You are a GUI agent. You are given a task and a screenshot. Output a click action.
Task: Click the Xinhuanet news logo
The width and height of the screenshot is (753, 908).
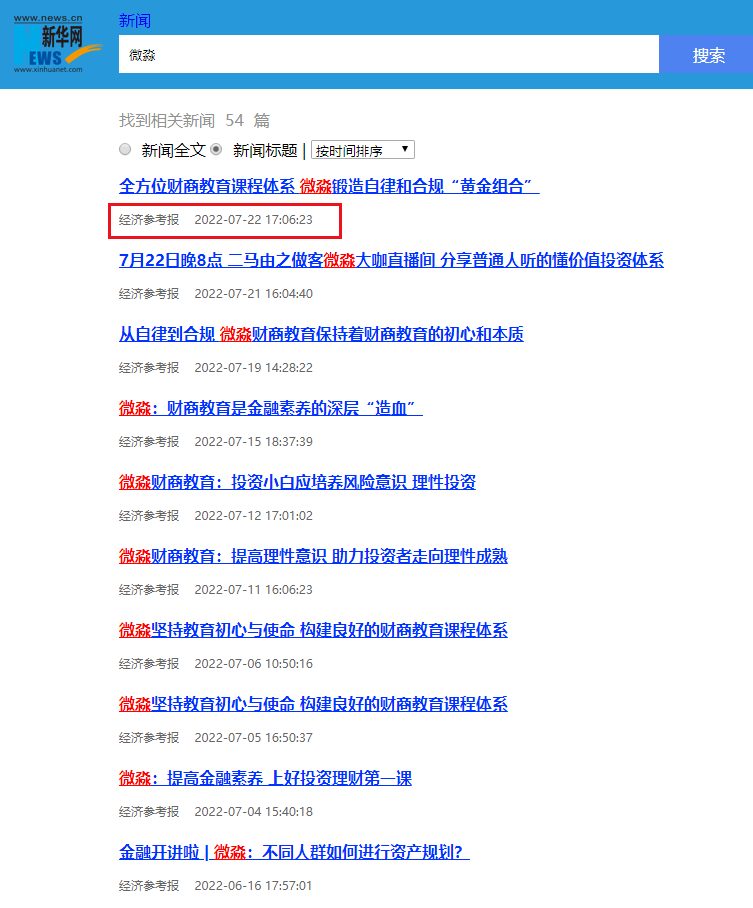[x=56, y=44]
